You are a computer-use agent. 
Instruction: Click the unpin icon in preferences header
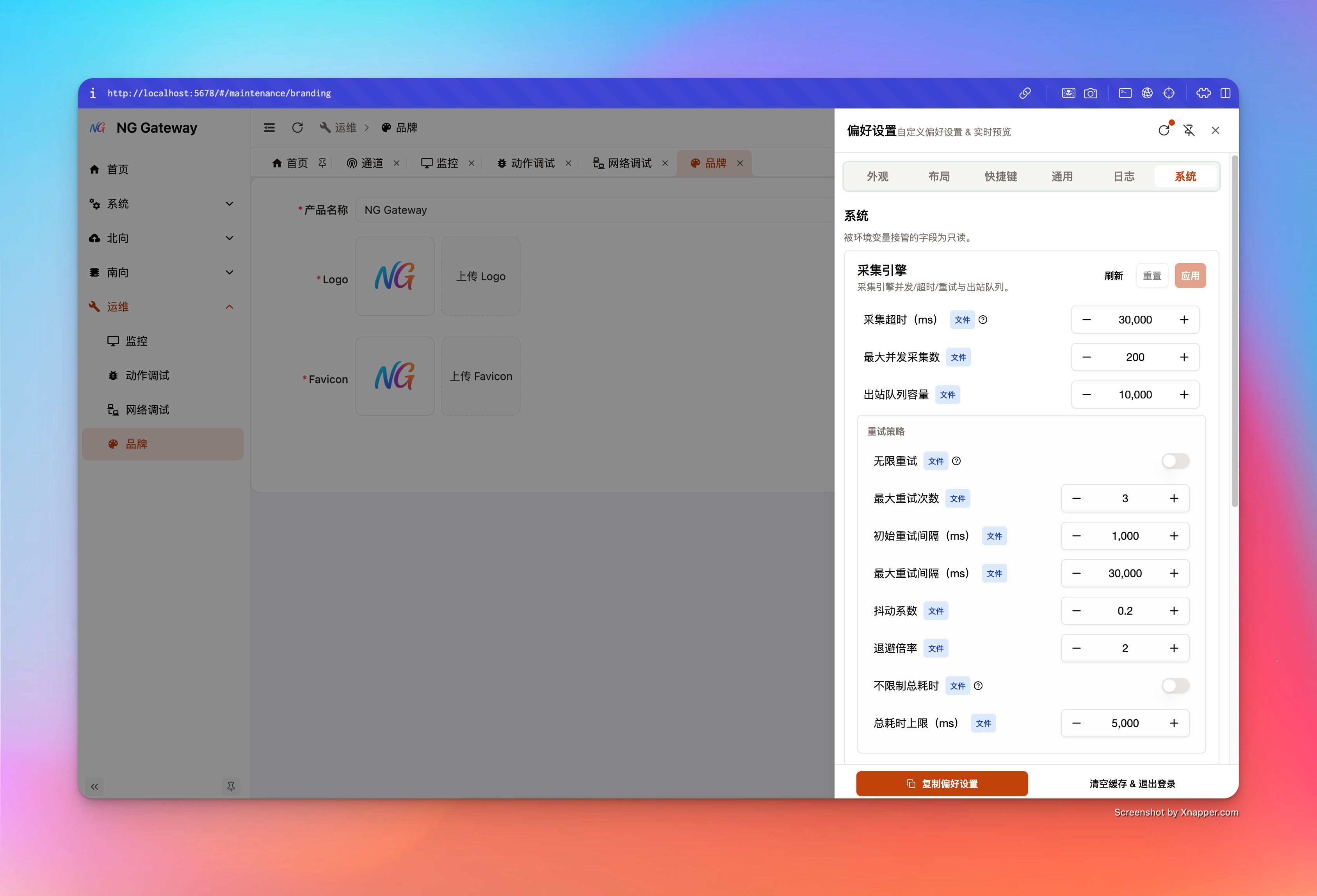1189,130
